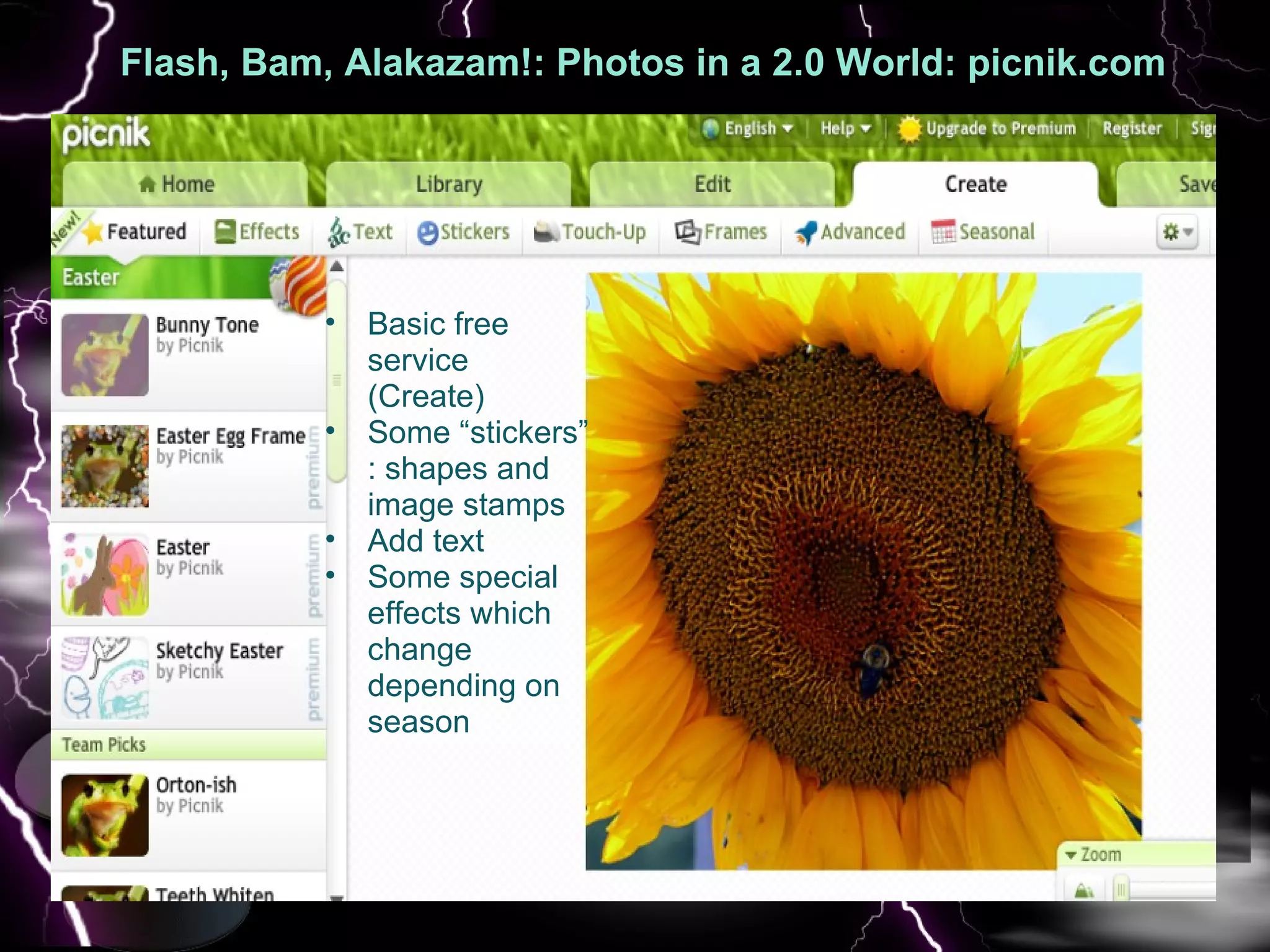Click the 'Bunny Tone' effect name
Screen dimensions: 1270x952
(207, 325)
